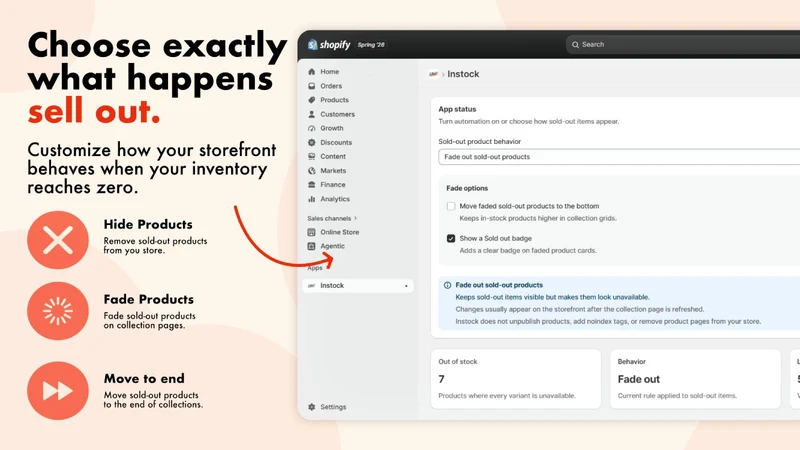The height and width of the screenshot is (450, 800).
Task: Click the search magnifier icon
Action: click(575, 45)
